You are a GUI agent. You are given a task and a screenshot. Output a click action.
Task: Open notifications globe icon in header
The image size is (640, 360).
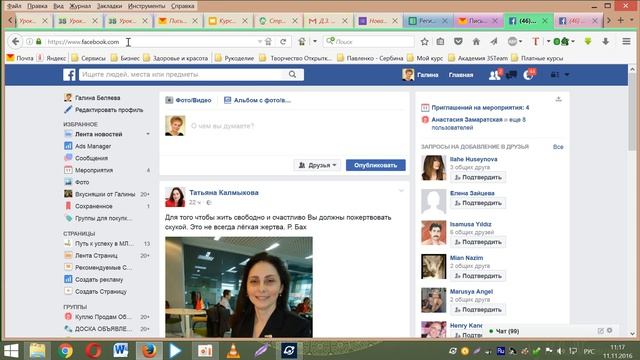click(528, 75)
